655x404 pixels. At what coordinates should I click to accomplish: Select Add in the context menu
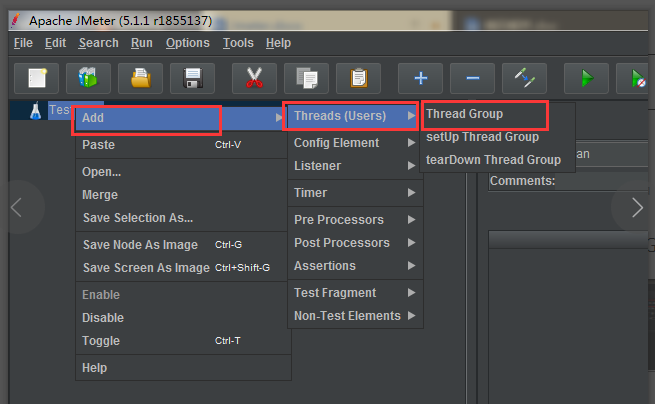(181, 118)
